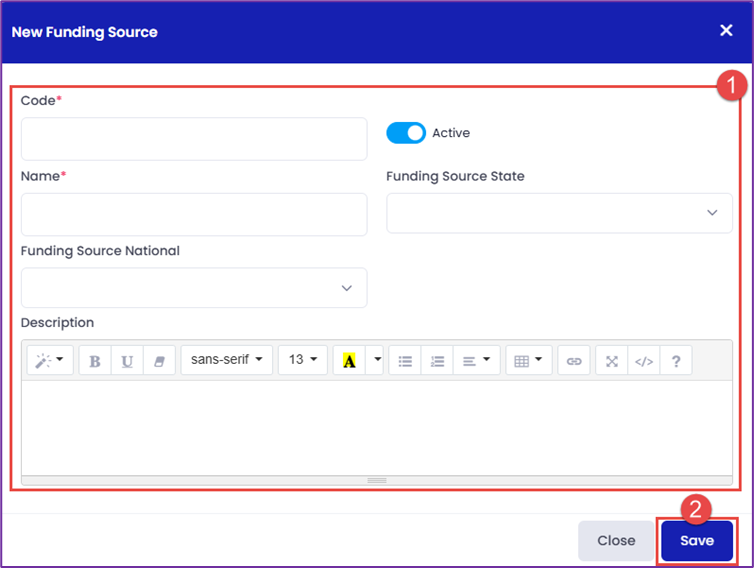
Task: Switch editor to fullscreen mode
Action: 612,360
